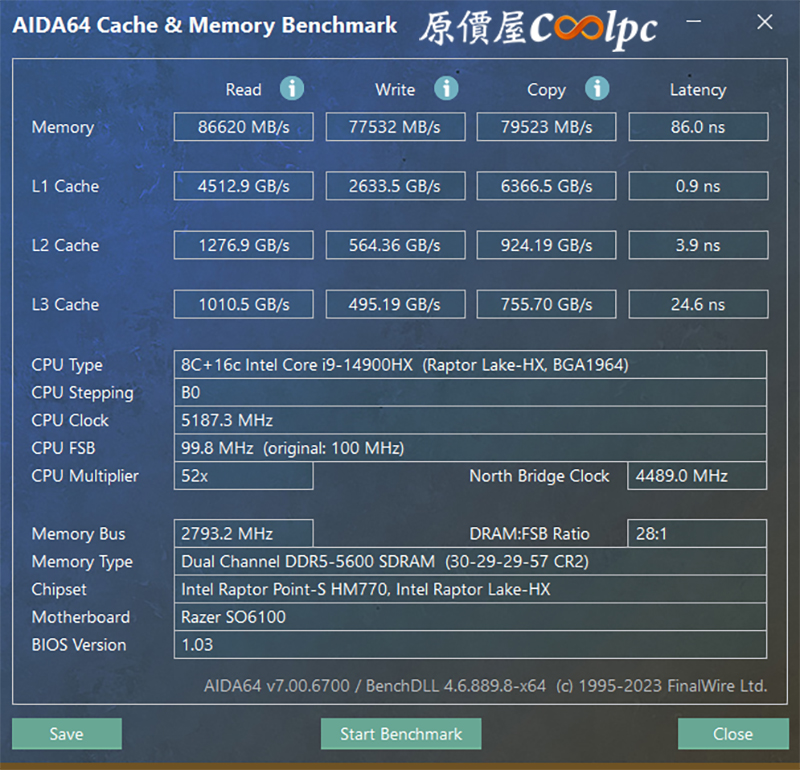Click L1 Cache Read value 4512.9 GB/s
This screenshot has height=770, width=800.
point(243,186)
